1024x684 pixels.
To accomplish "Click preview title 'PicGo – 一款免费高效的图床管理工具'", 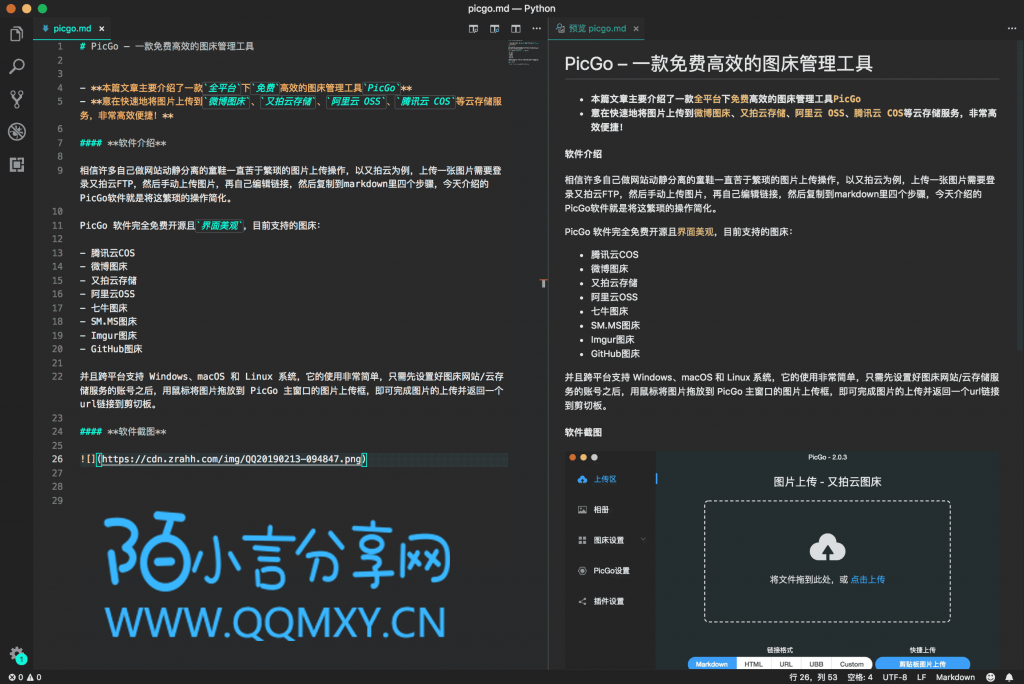I will 718,63.
